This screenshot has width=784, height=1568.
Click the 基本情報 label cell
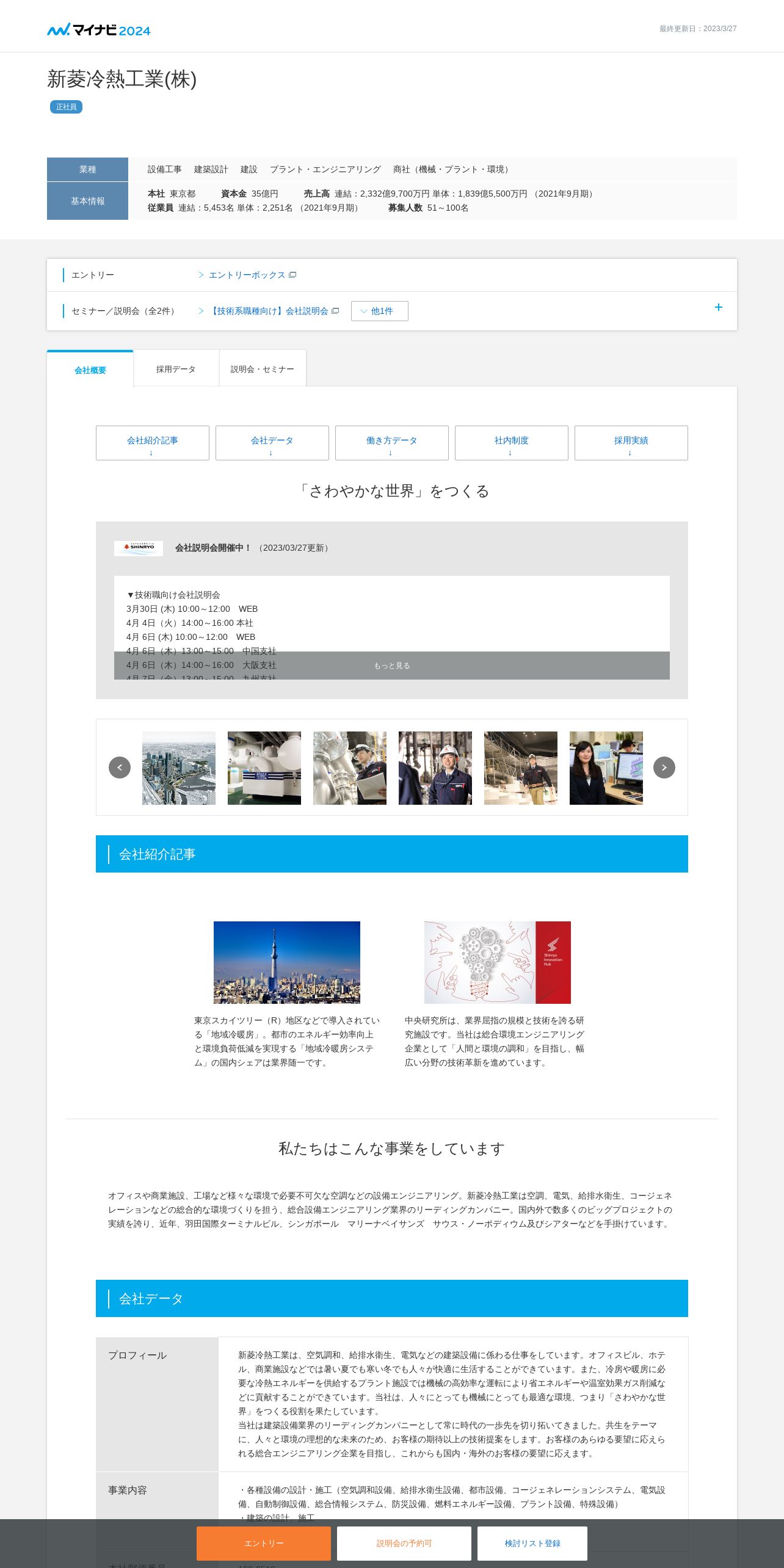pos(87,201)
